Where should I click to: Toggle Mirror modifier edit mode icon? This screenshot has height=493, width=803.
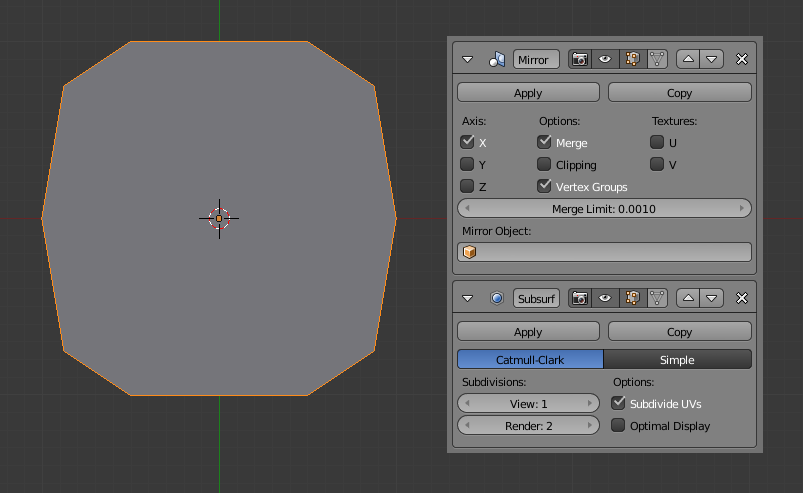click(x=632, y=59)
